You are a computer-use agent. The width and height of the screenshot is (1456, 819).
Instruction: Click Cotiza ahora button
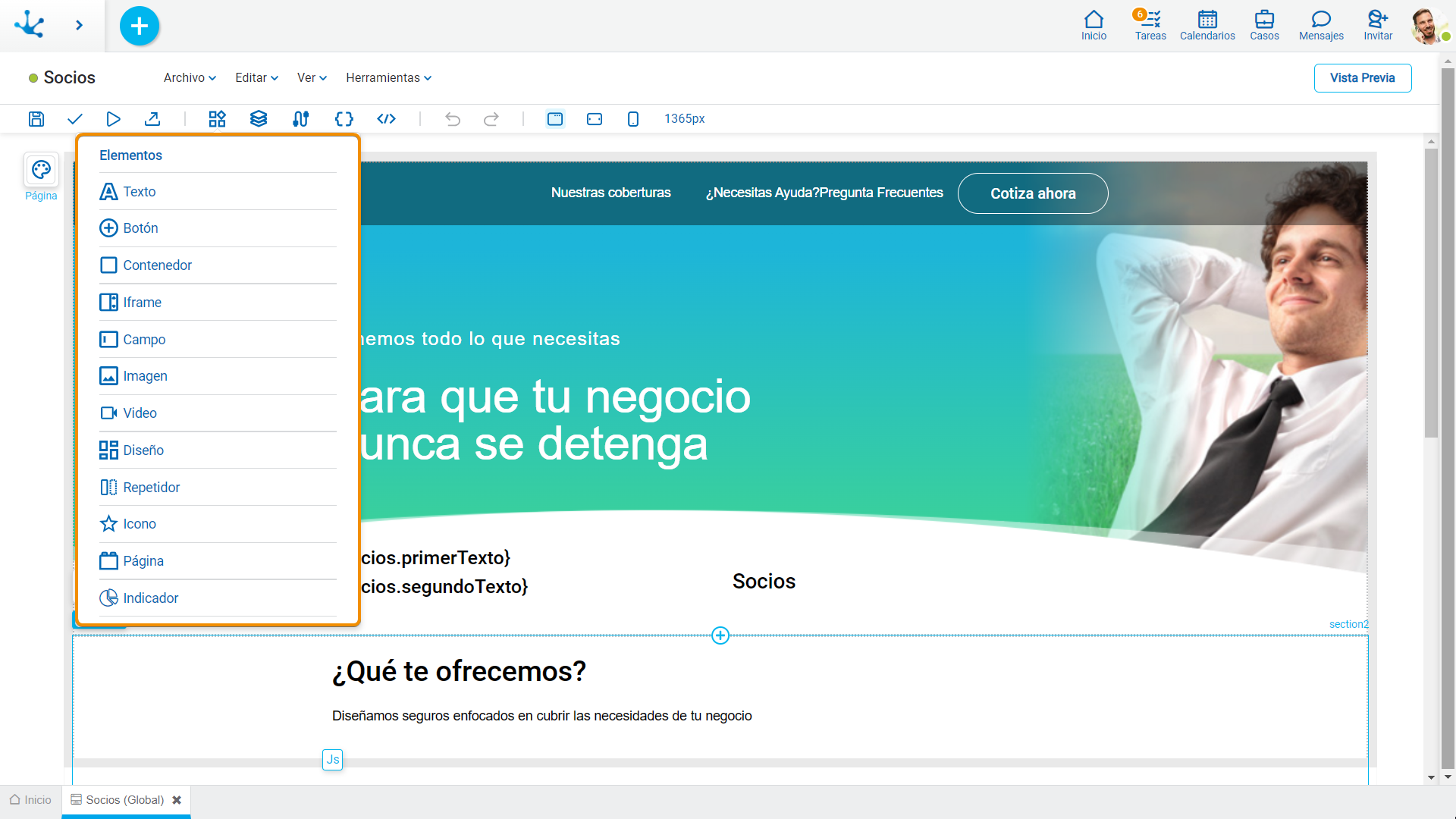[1033, 193]
